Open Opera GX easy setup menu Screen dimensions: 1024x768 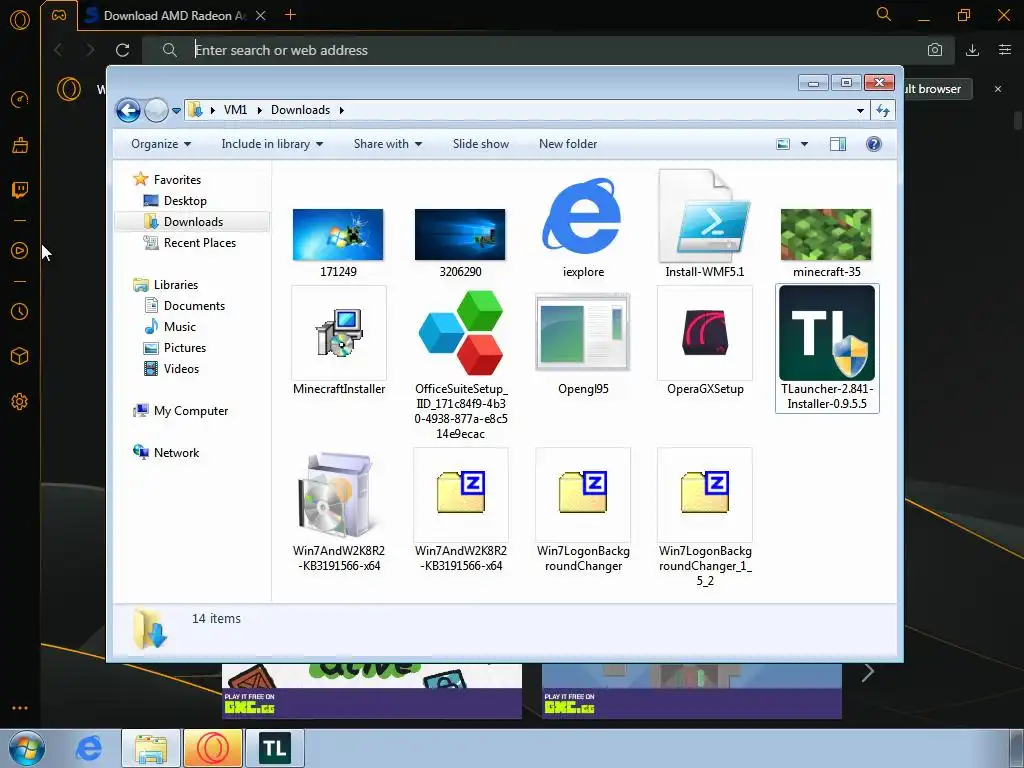[x=1005, y=50]
